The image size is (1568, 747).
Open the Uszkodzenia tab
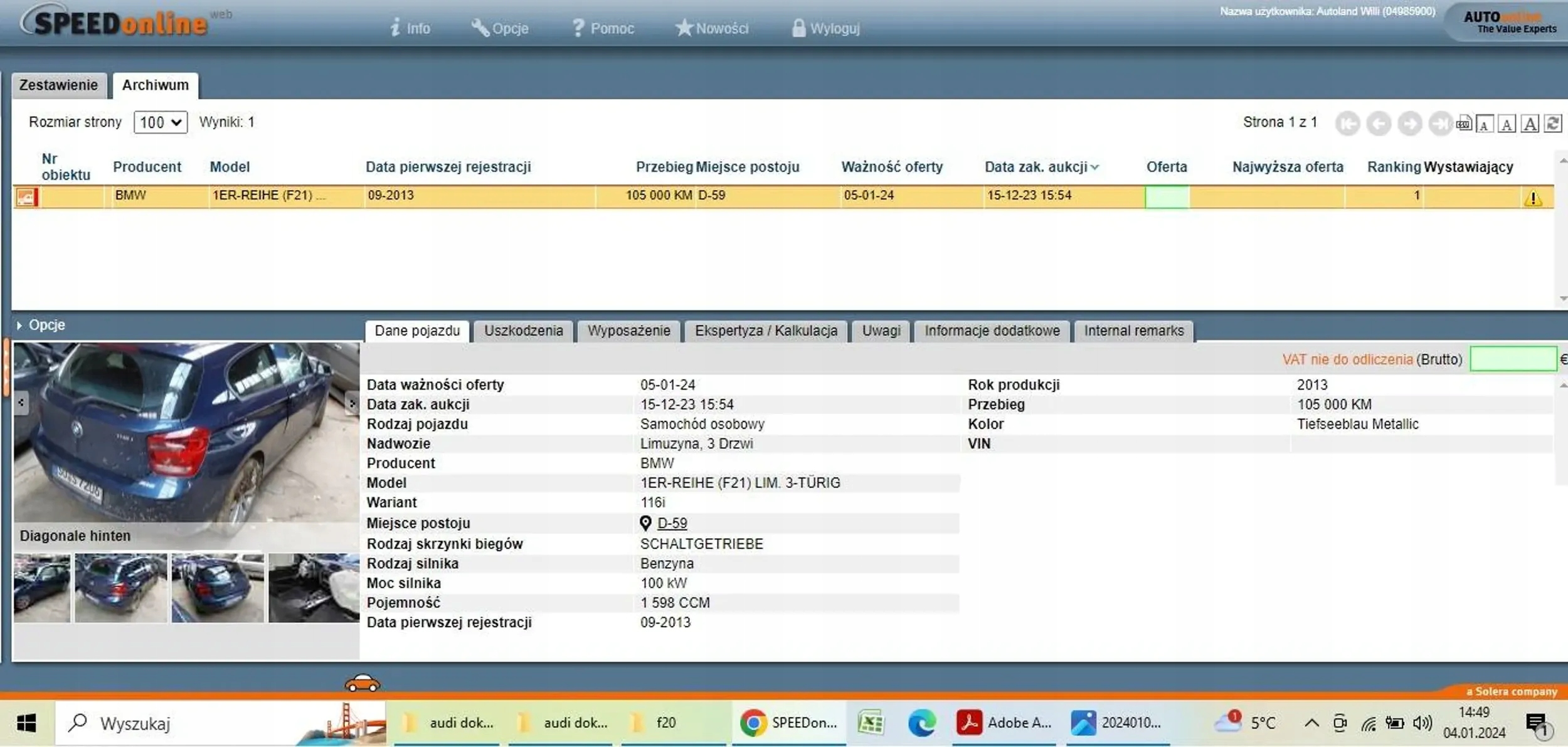point(523,331)
